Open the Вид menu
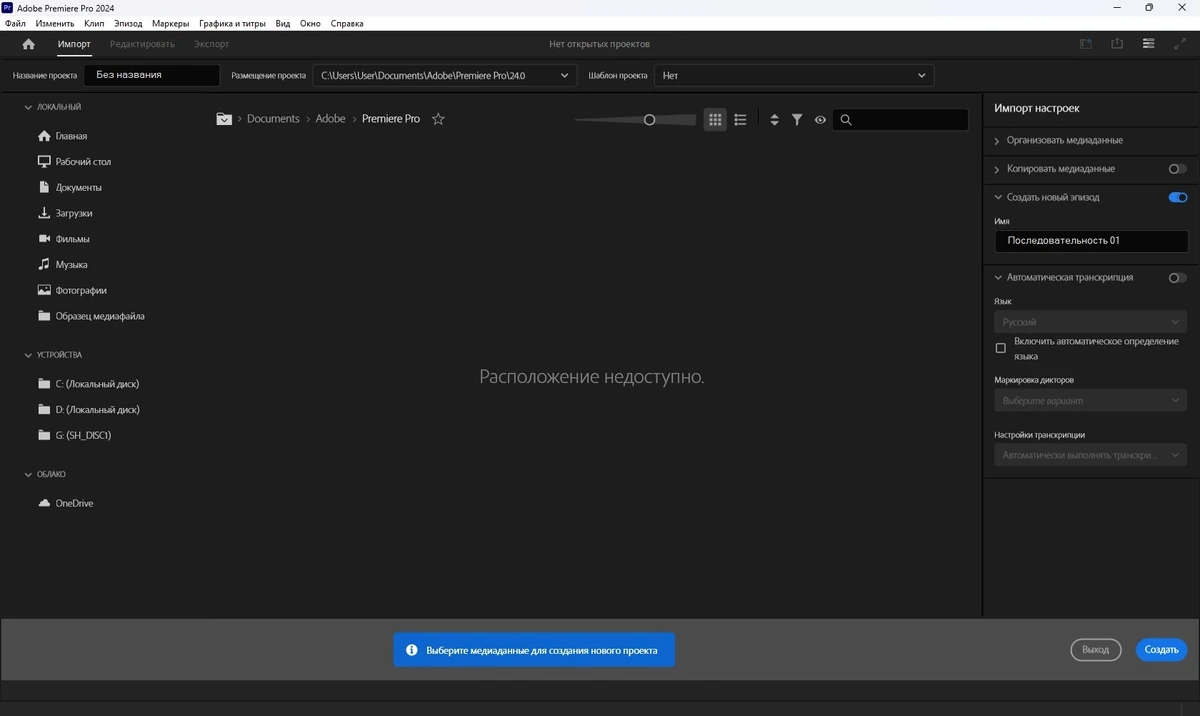Viewport: 1200px width, 716px height. click(x=283, y=23)
